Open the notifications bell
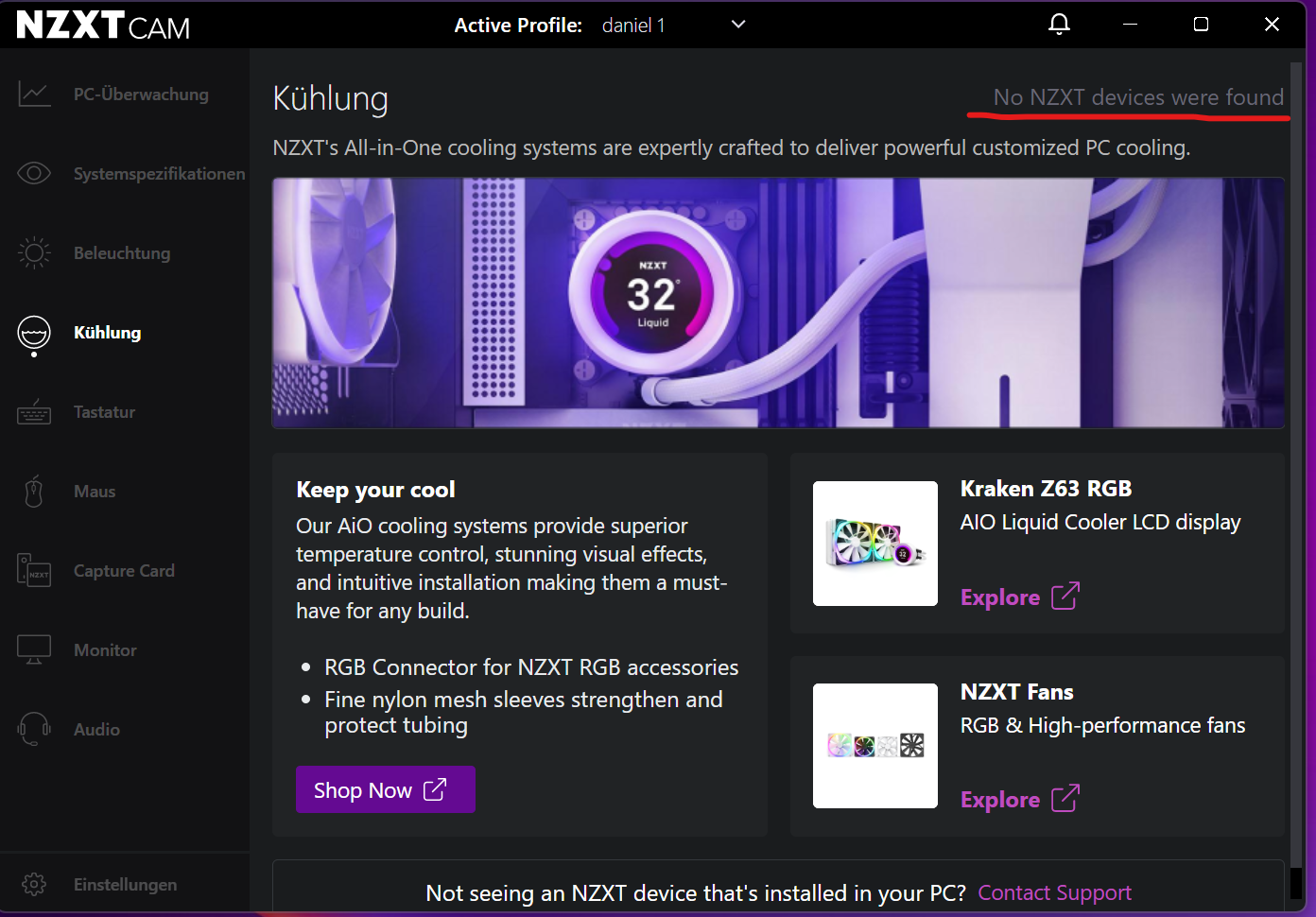 click(1060, 24)
